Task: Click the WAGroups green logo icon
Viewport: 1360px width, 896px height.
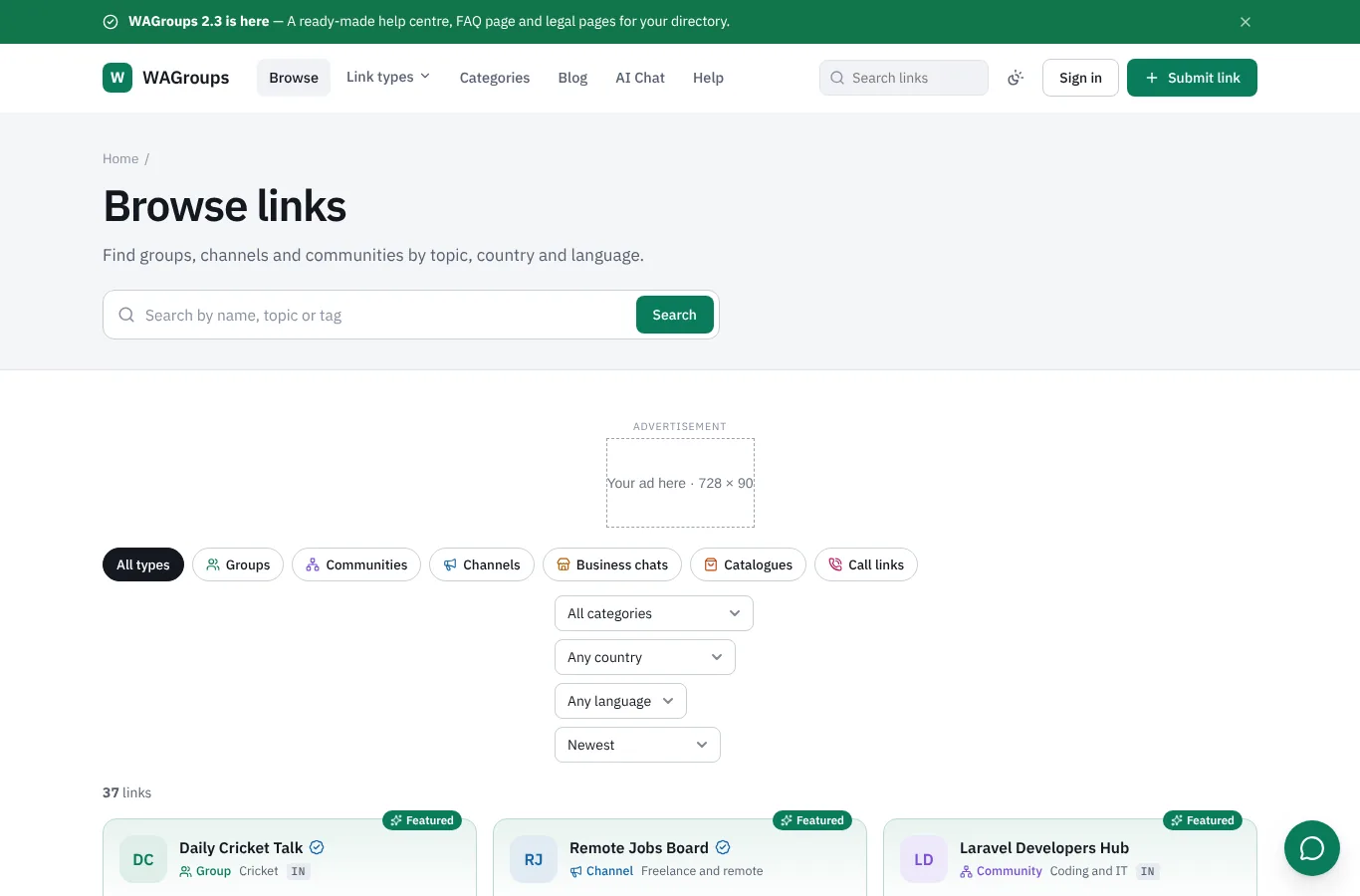Action: click(x=117, y=78)
